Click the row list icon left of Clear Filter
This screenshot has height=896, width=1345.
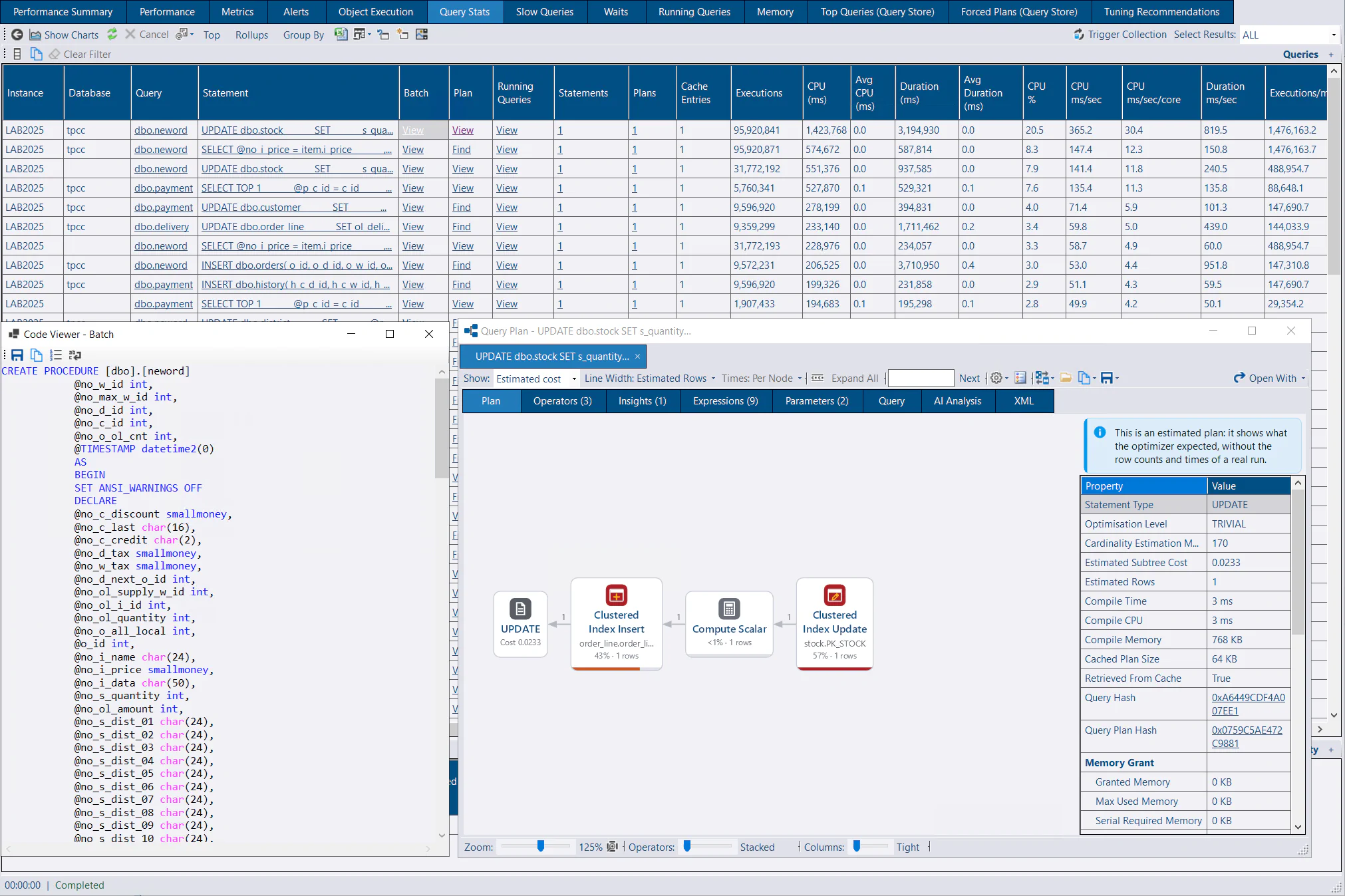pyautogui.click(x=17, y=54)
